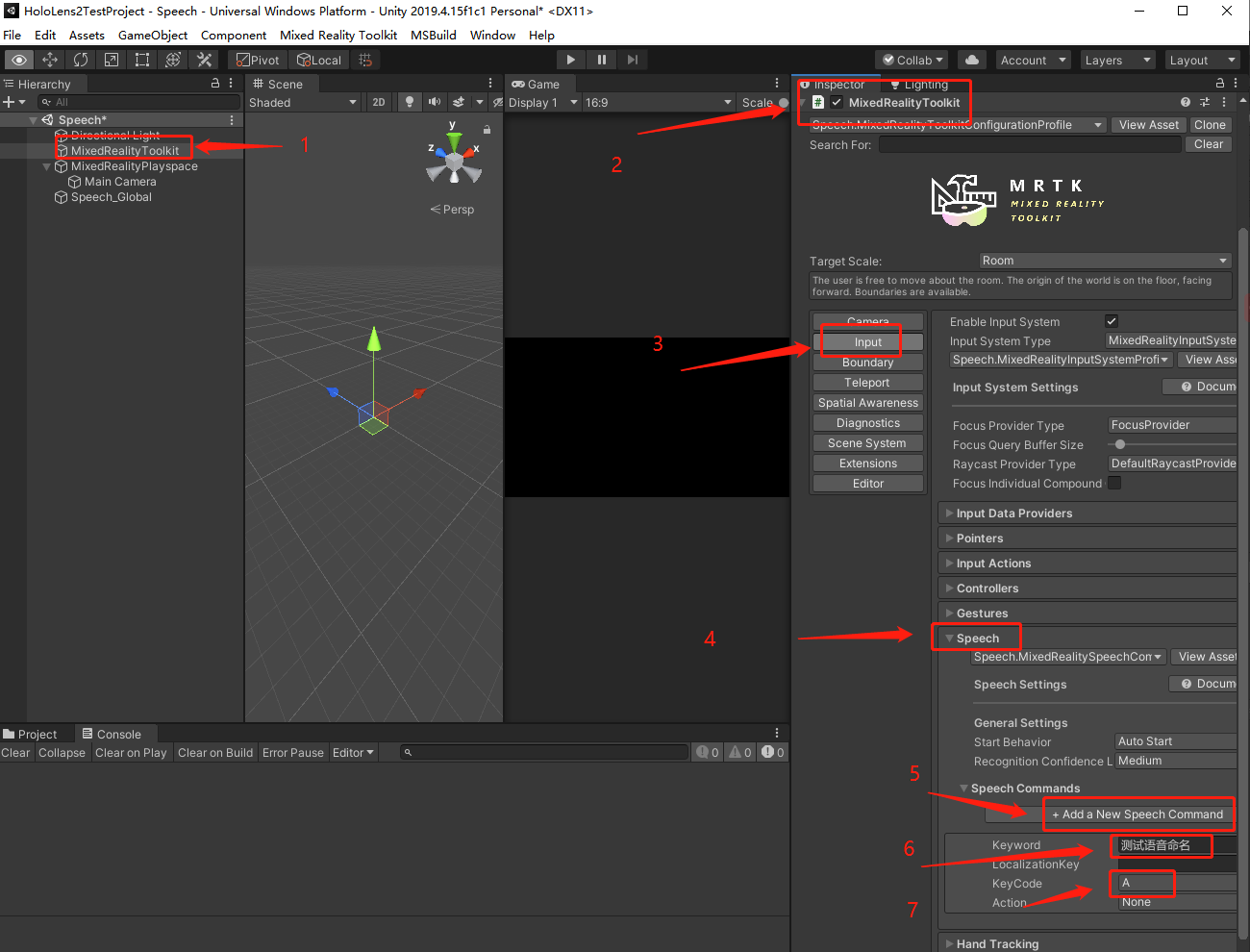Viewport: 1250px width, 952px height.
Task: Click the Search For input field
Action: click(x=1030, y=144)
